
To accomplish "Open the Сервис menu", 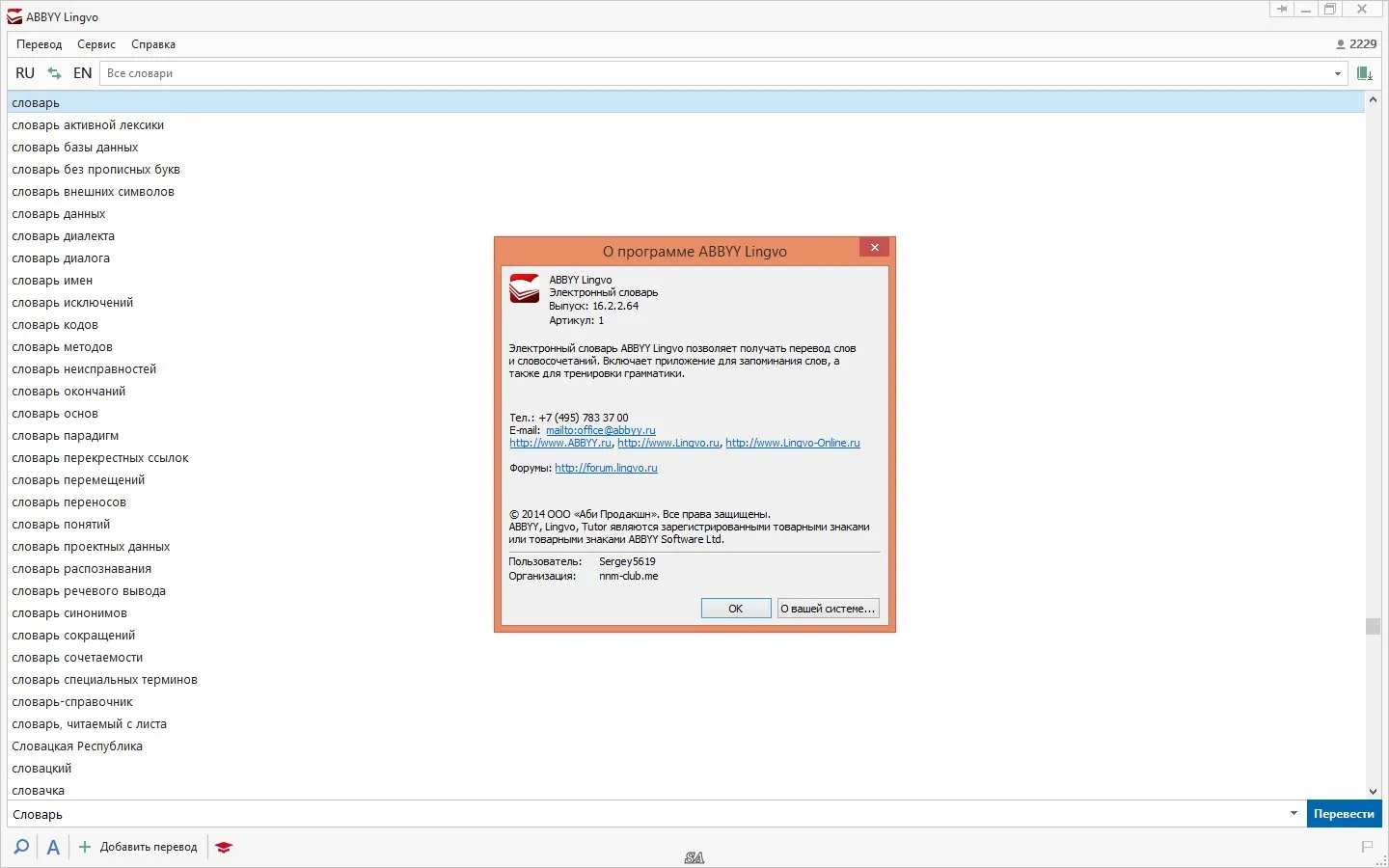I will (x=96, y=44).
